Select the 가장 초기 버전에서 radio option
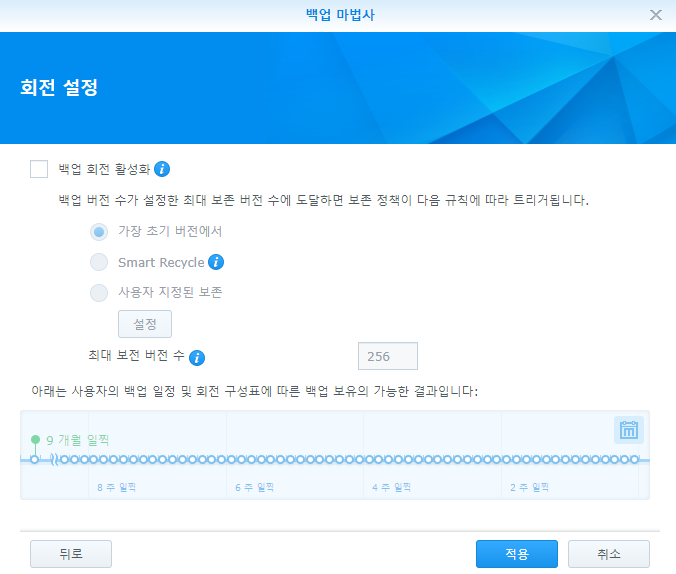Image resolution: width=676 pixels, height=574 pixels. click(x=99, y=232)
